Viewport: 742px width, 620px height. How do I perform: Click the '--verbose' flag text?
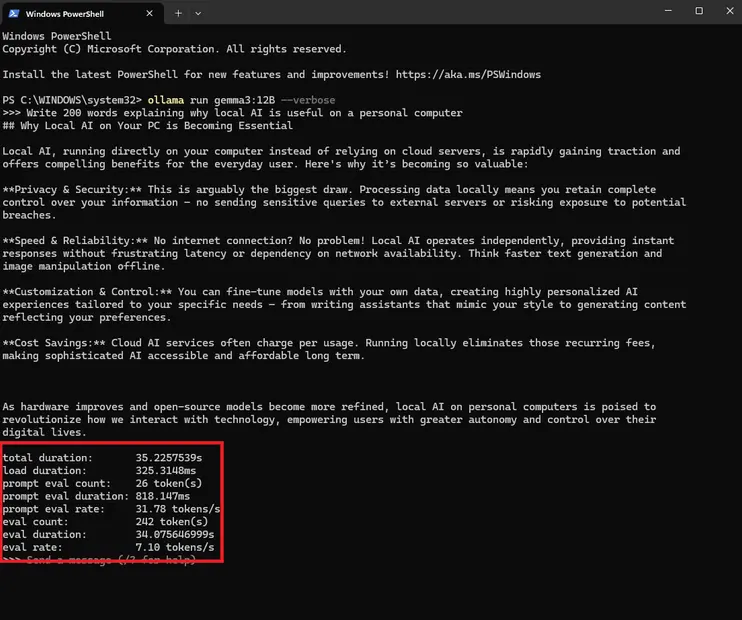308,100
